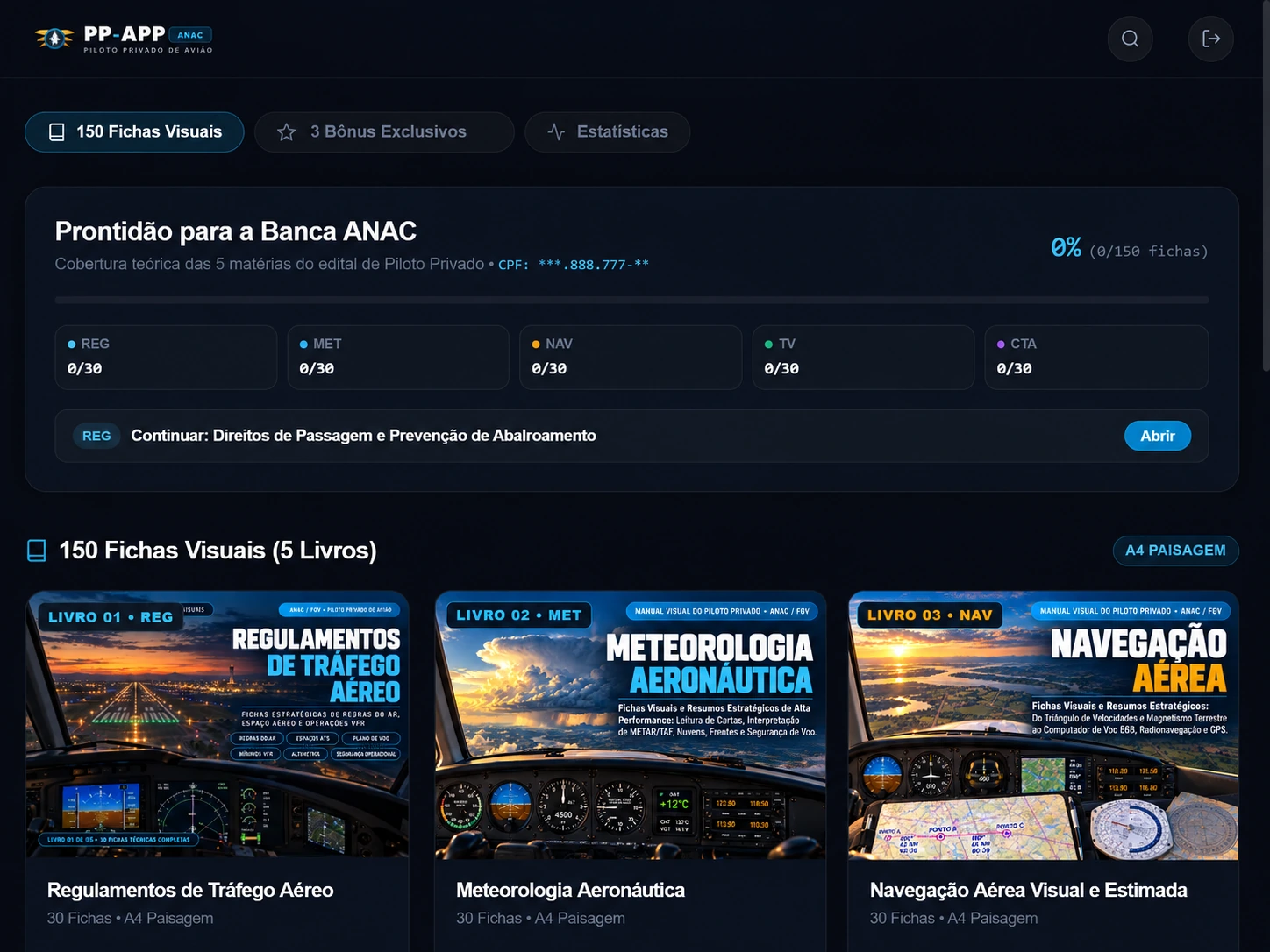1270x952 pixels.
Task: Click the A4 PAISAGEM badge
Action: pyautogui.click(x=1175, y=551)
